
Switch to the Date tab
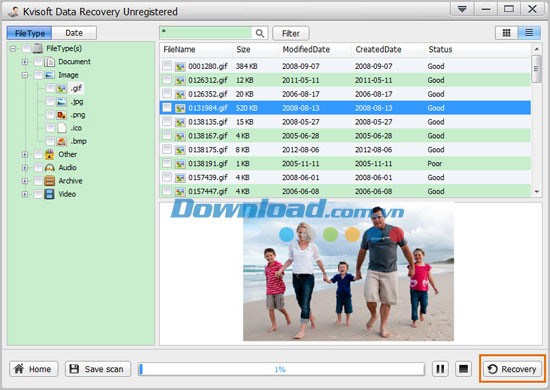[x=74, y=33]
